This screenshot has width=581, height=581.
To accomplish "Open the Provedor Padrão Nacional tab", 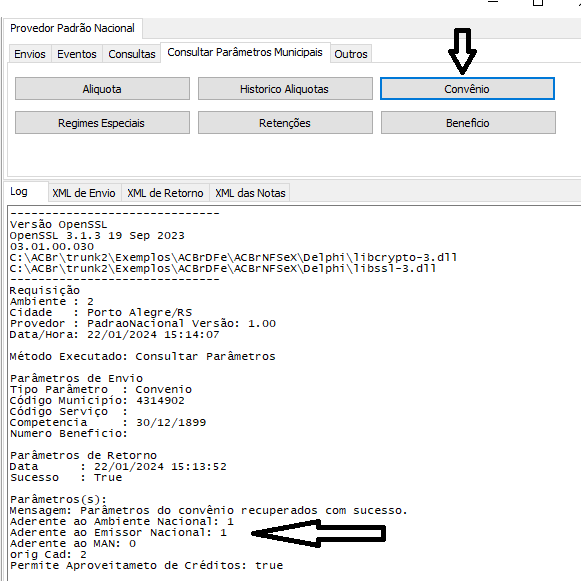I will pyautogui.click(x=72, y=28).
